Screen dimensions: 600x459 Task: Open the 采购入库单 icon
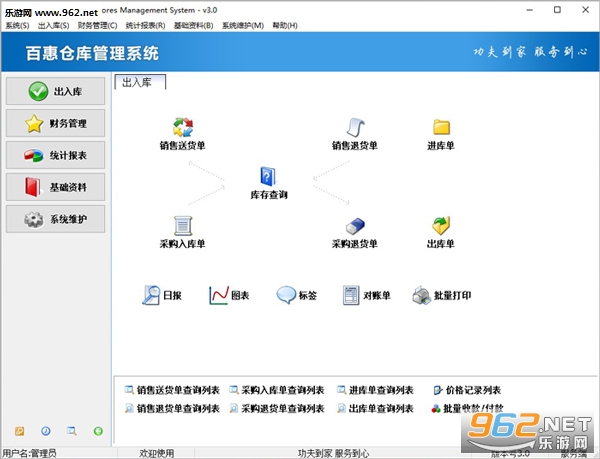183,226
